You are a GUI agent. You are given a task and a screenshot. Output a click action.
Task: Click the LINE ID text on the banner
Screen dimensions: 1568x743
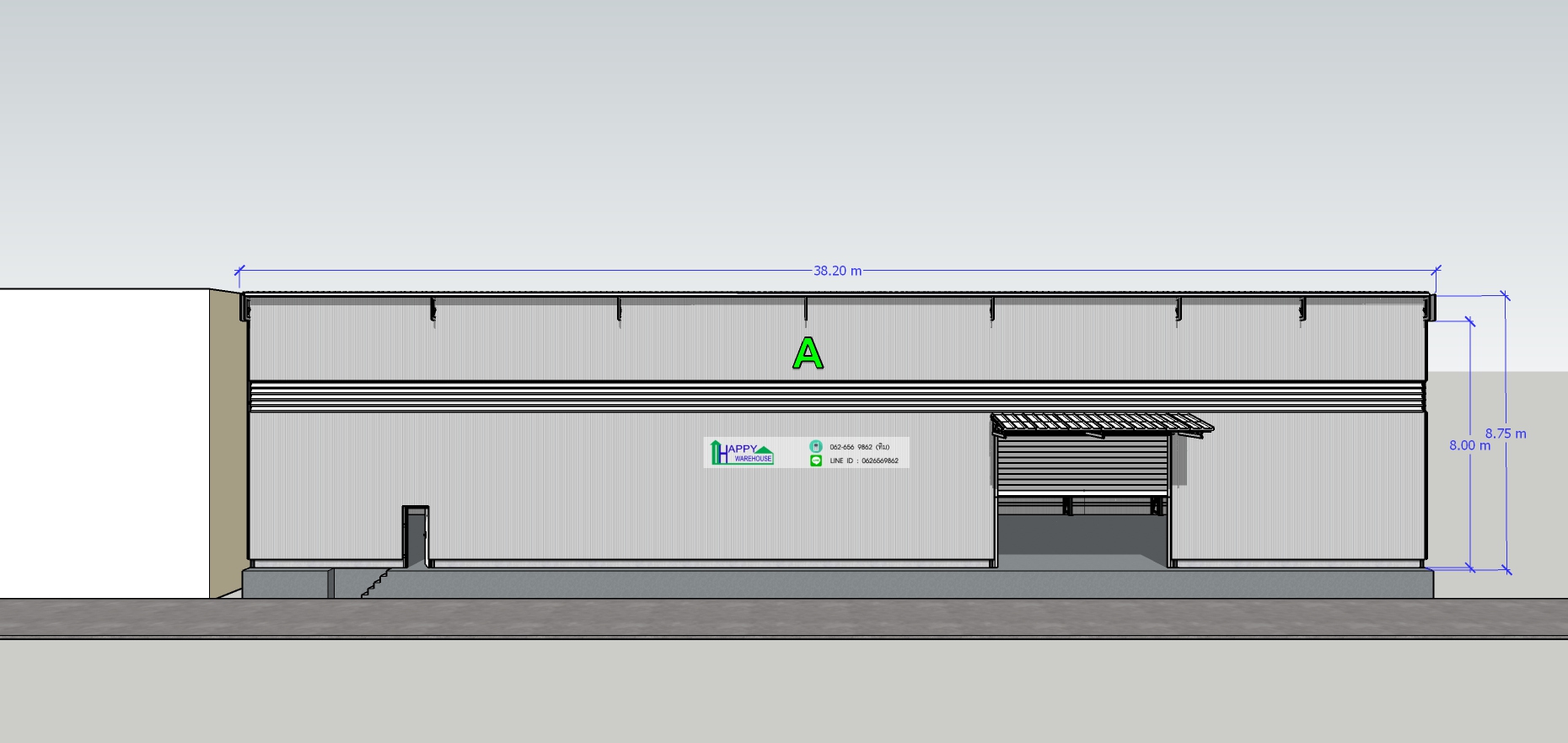tap(864, 461)
